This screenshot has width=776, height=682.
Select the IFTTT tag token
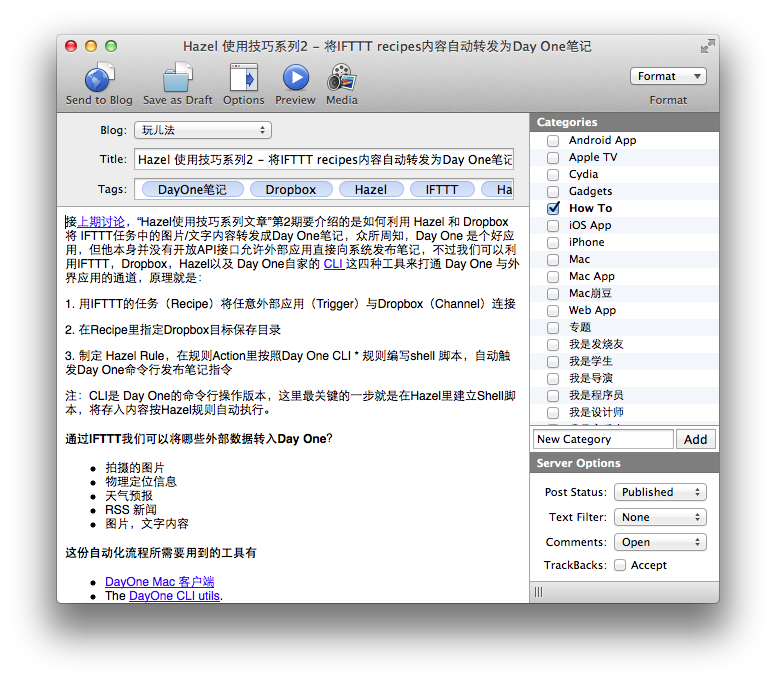coord(442,190)
